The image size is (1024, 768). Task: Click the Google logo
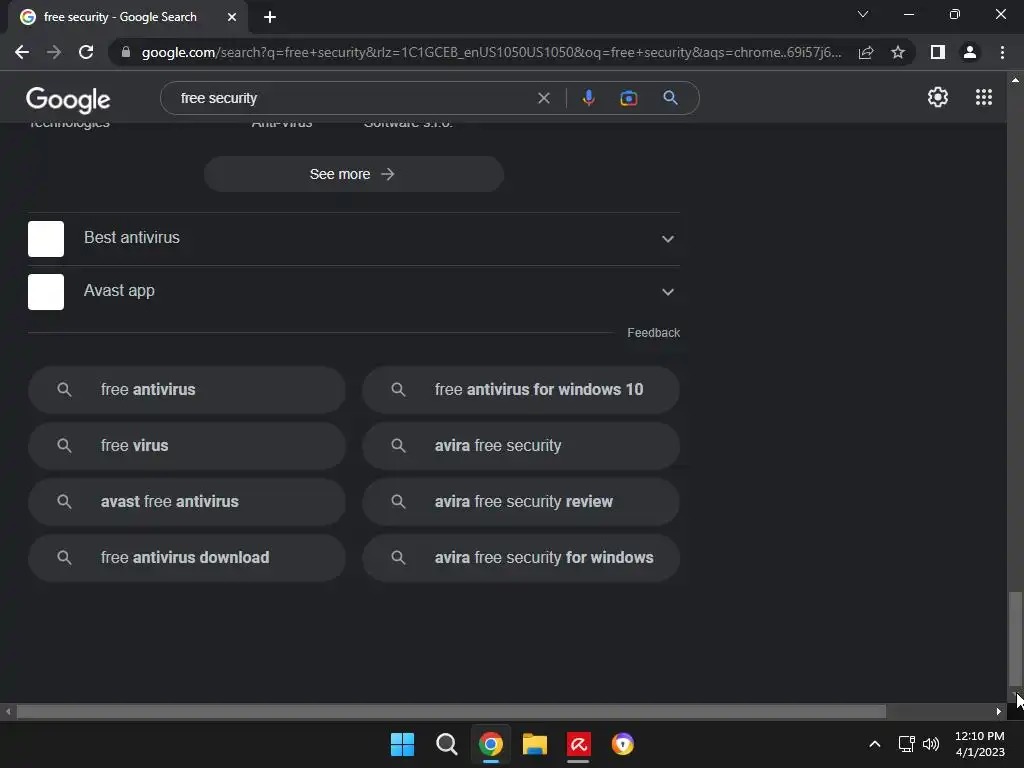68,100
